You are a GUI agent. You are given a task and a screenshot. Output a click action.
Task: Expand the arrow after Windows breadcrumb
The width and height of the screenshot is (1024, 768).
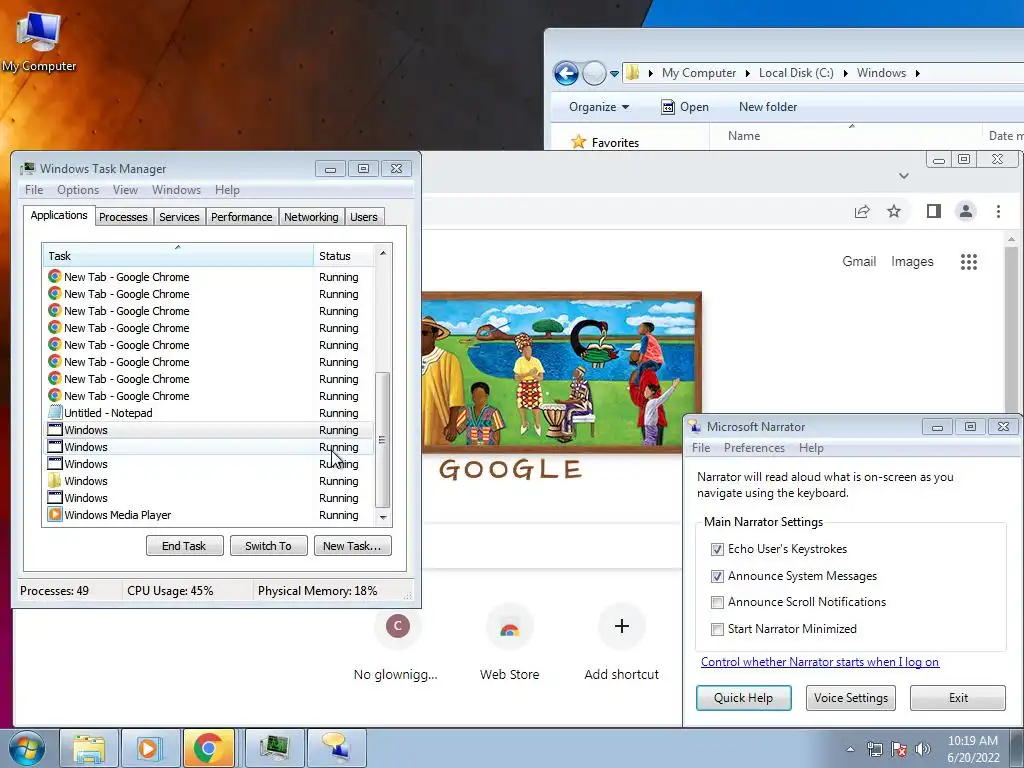[918, 73]
